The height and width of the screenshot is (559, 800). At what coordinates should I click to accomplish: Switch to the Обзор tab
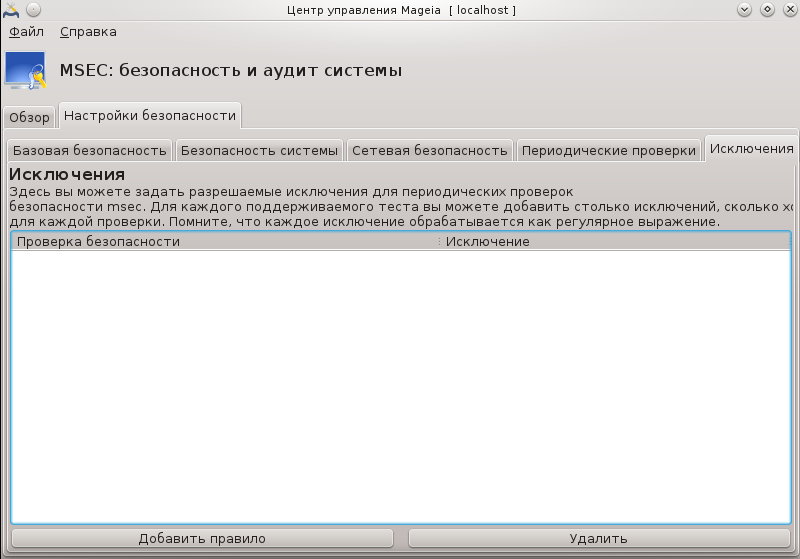click(29, 117)
